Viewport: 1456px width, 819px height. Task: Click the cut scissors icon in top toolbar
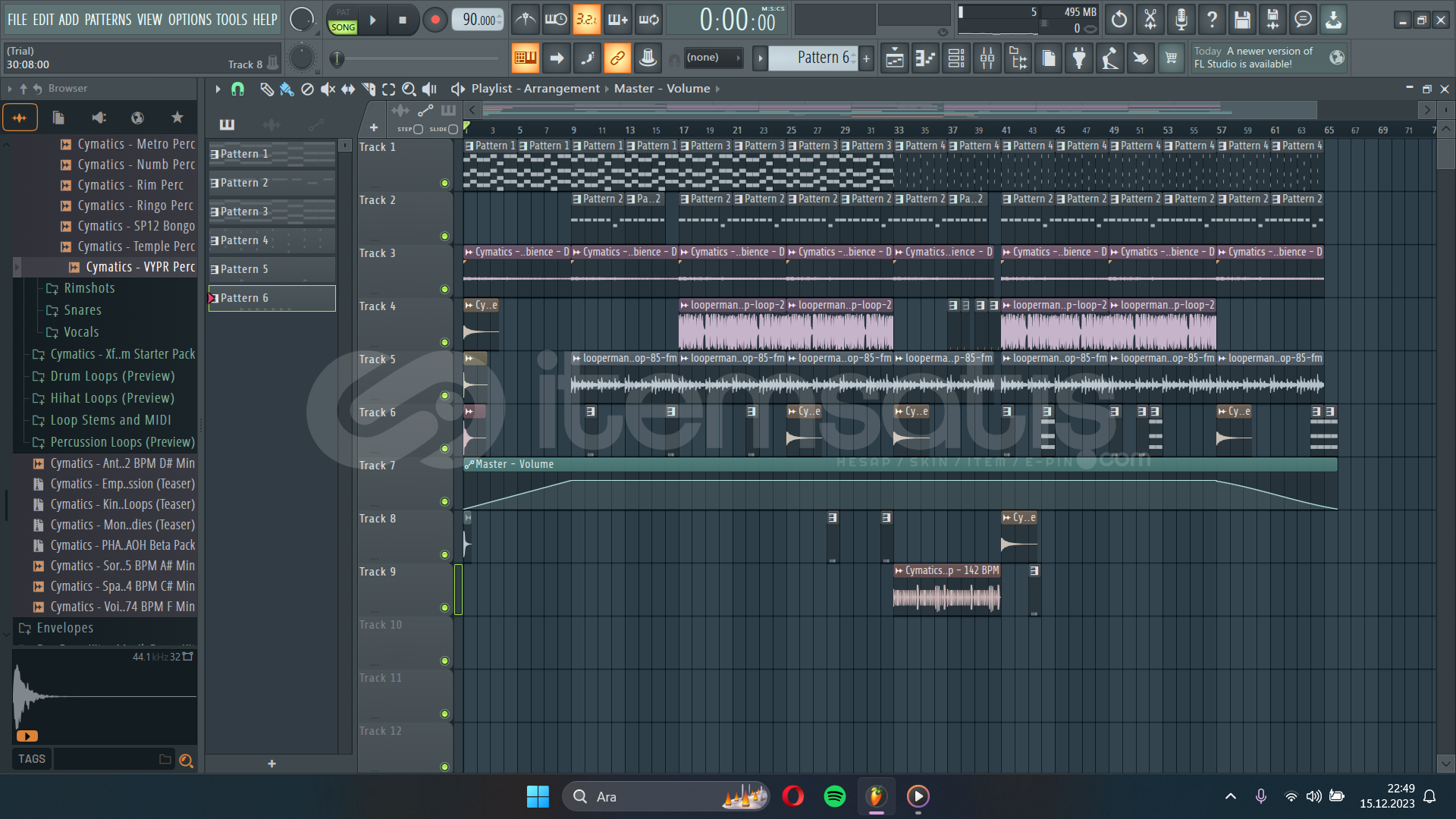1150,20
